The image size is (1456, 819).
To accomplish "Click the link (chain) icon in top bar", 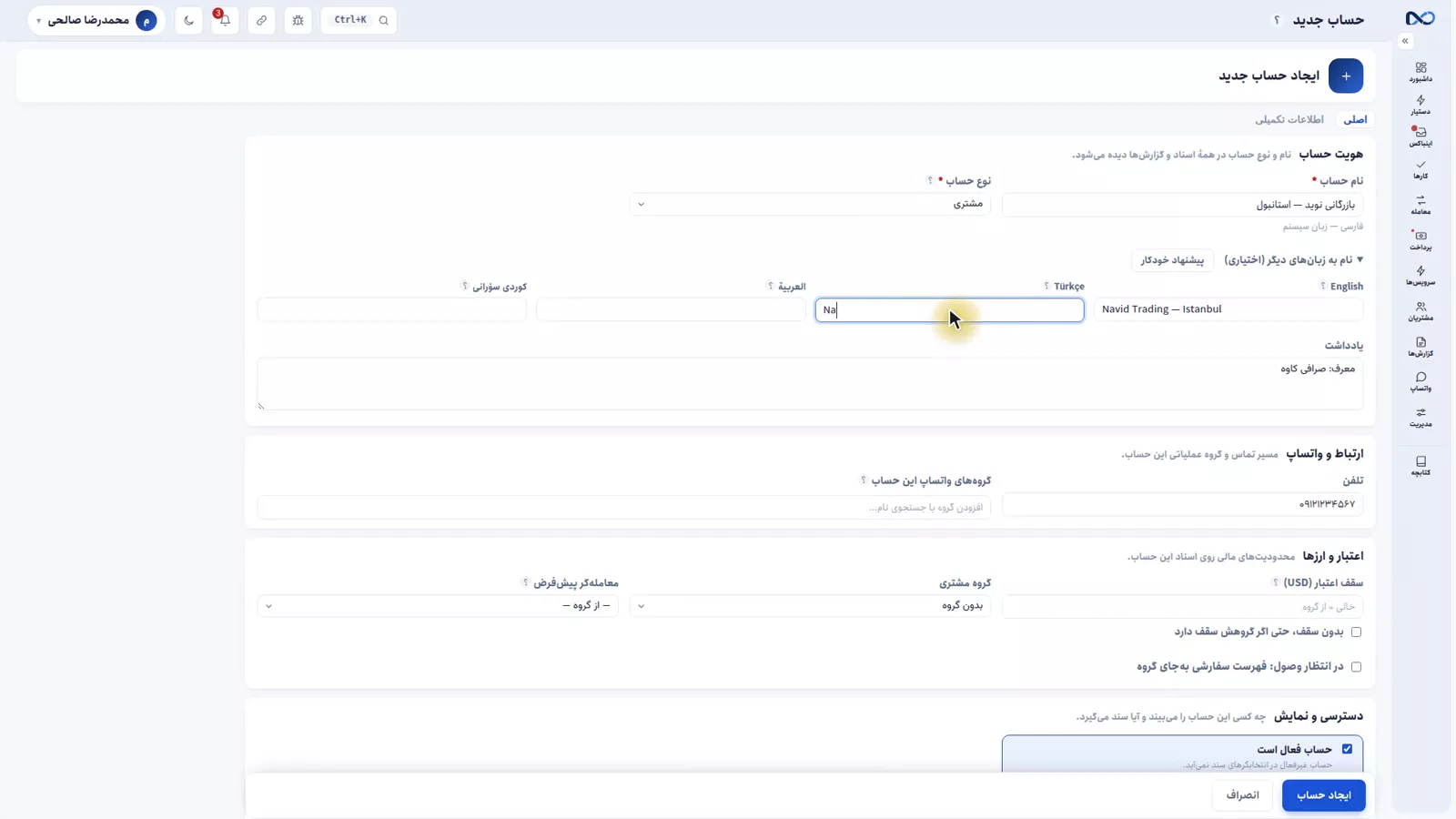I will (261, 20).
